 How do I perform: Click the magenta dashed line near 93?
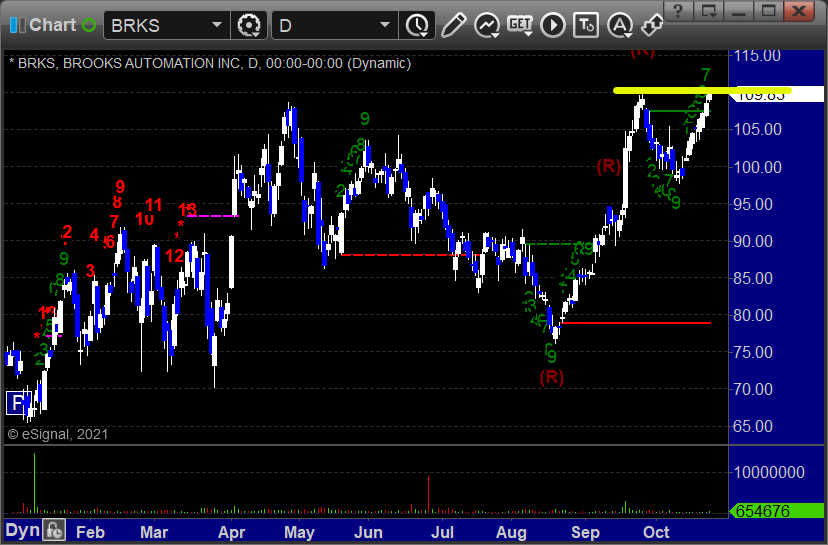[x=213, y=216]
